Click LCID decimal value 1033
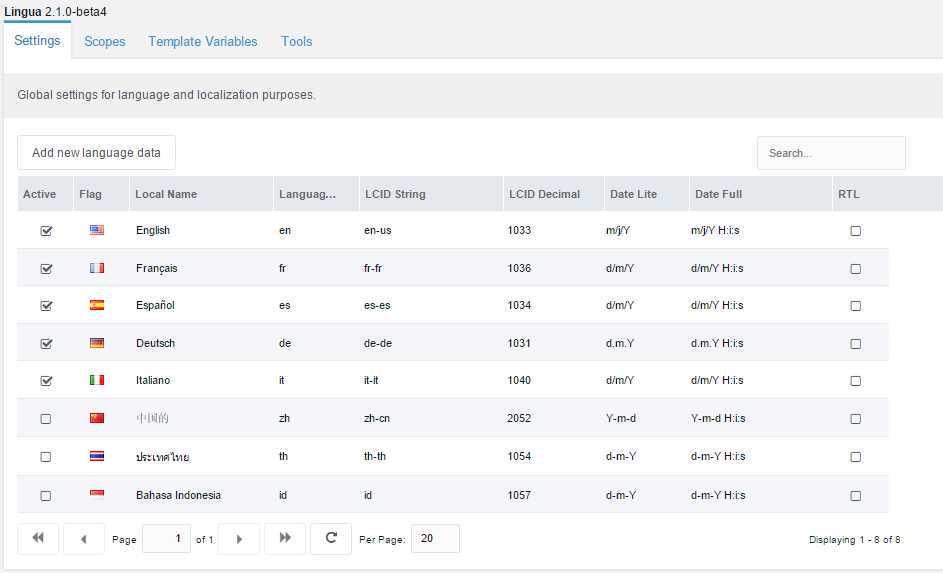Viewport: 943px width, 573px height. click(x=519, y=230)
